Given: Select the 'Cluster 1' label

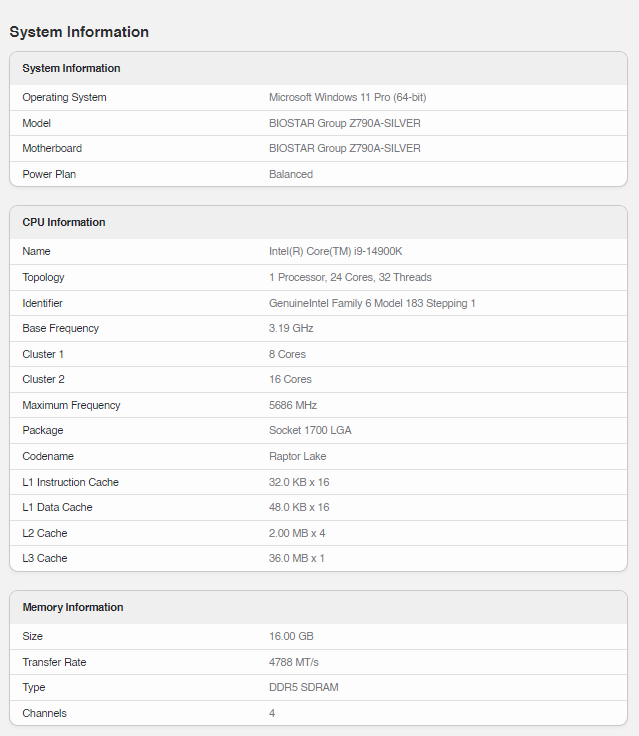Looking at the screenshot, I should coord(43,354).
